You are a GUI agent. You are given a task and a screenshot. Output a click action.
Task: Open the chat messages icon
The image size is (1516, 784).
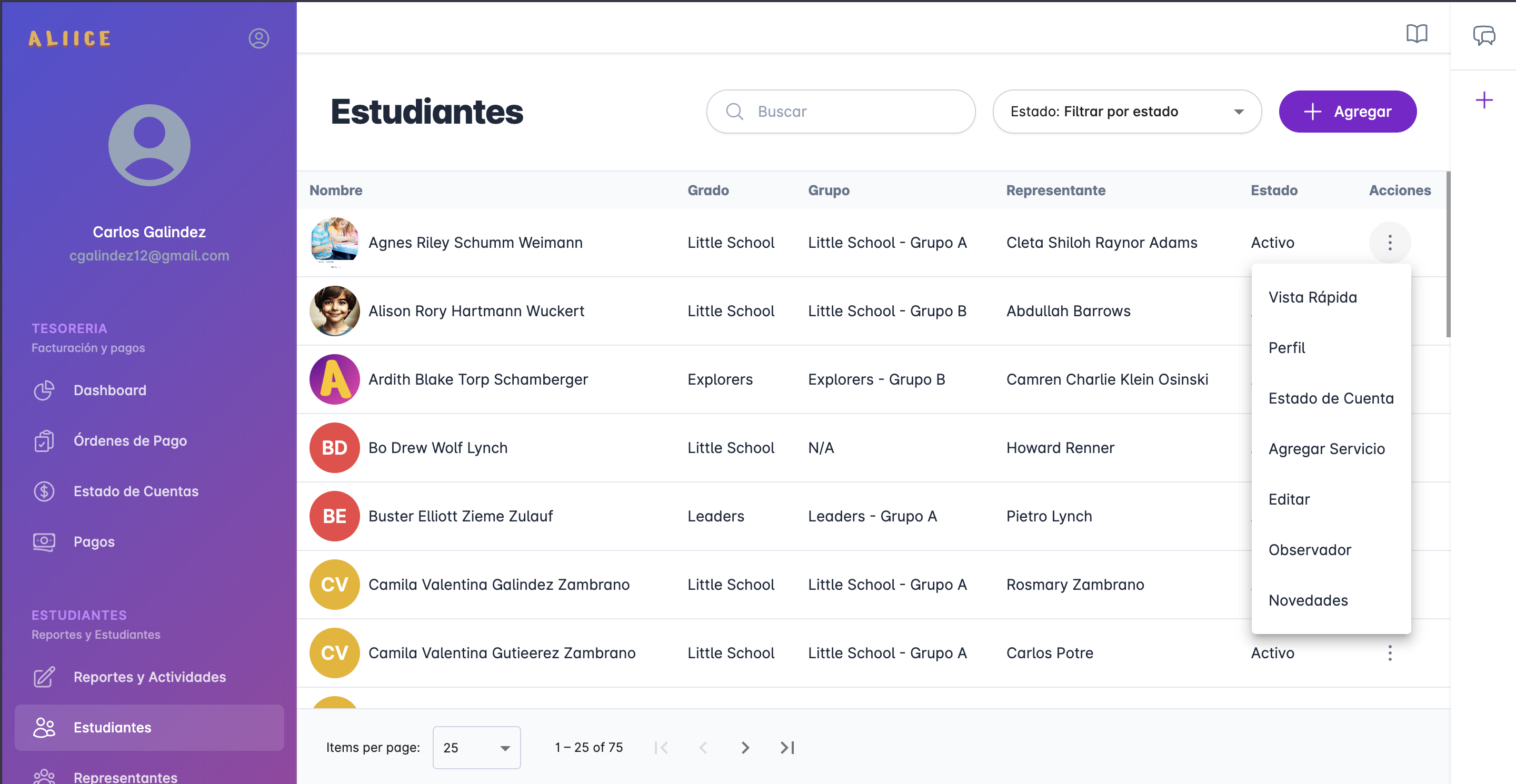[1484, 35]
